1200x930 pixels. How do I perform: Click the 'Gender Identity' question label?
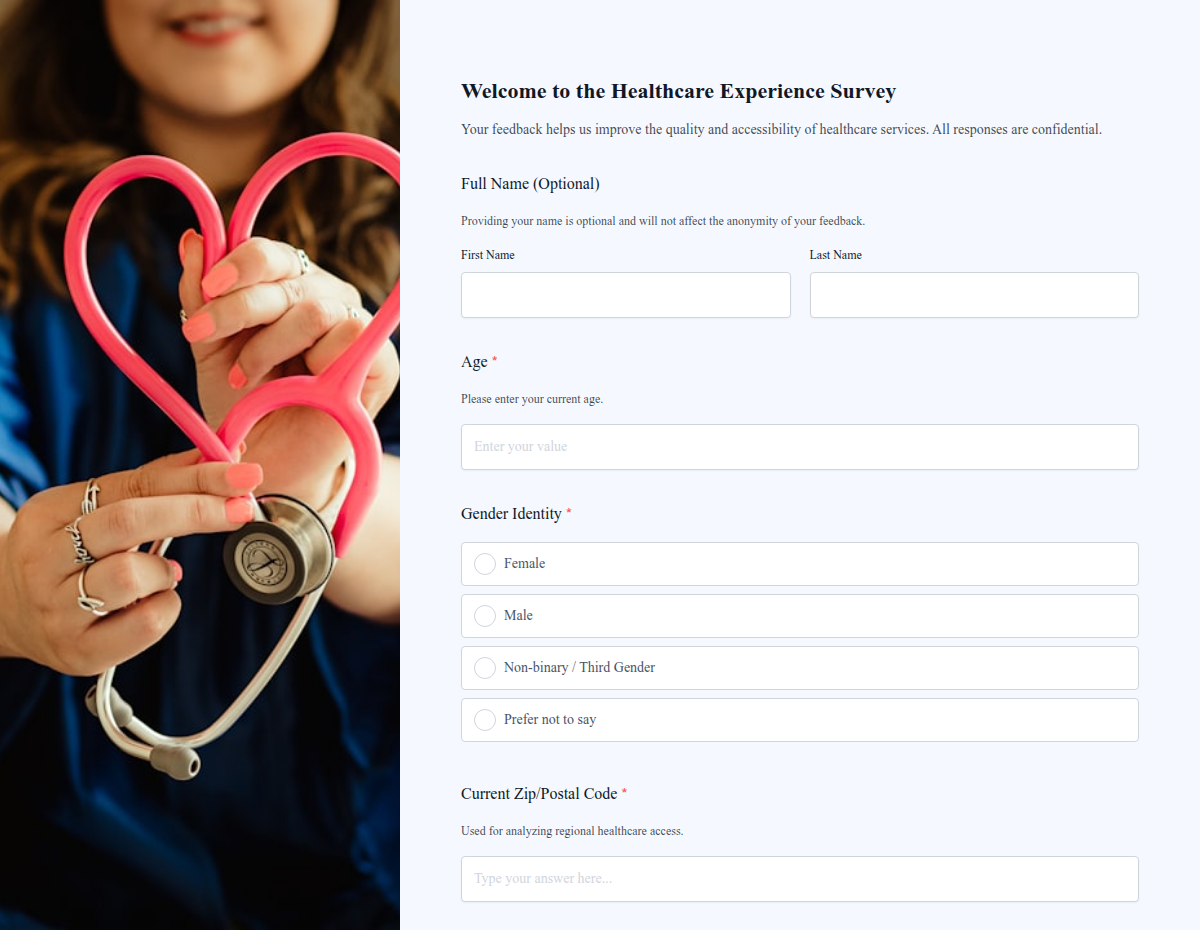511,514
